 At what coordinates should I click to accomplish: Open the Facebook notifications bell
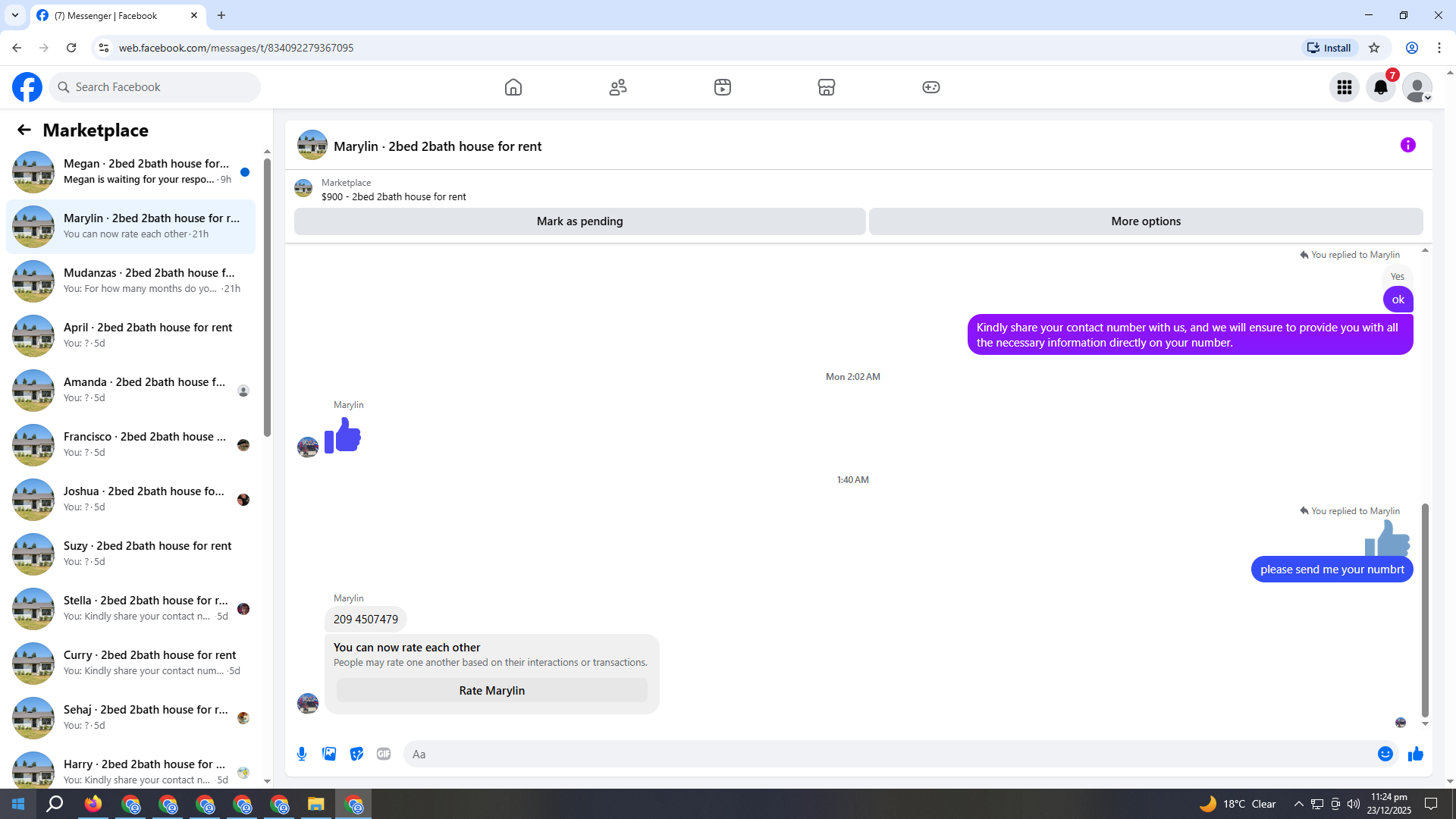[1380, 87]
